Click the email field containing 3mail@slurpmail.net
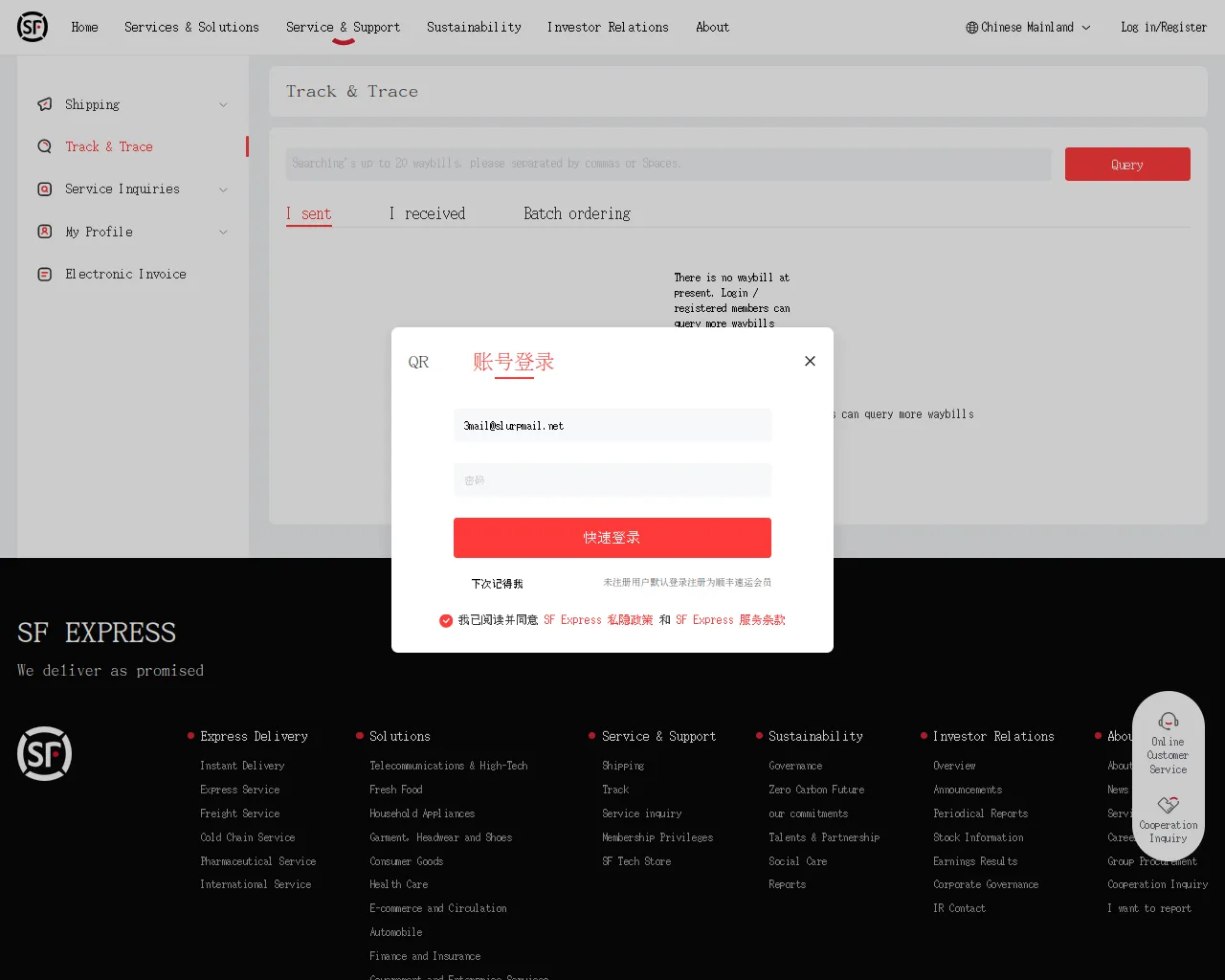 point(612,426)
